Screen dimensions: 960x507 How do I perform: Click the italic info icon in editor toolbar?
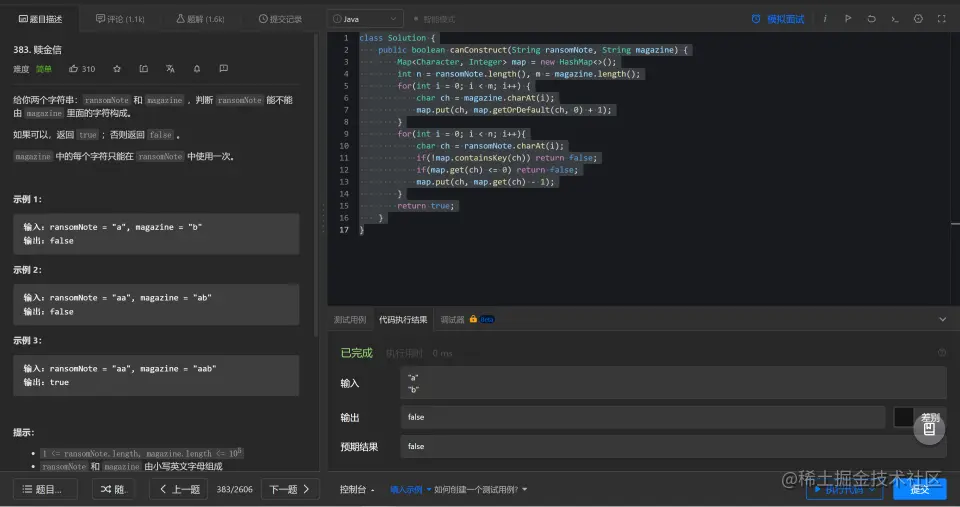[x=825, y=19]
